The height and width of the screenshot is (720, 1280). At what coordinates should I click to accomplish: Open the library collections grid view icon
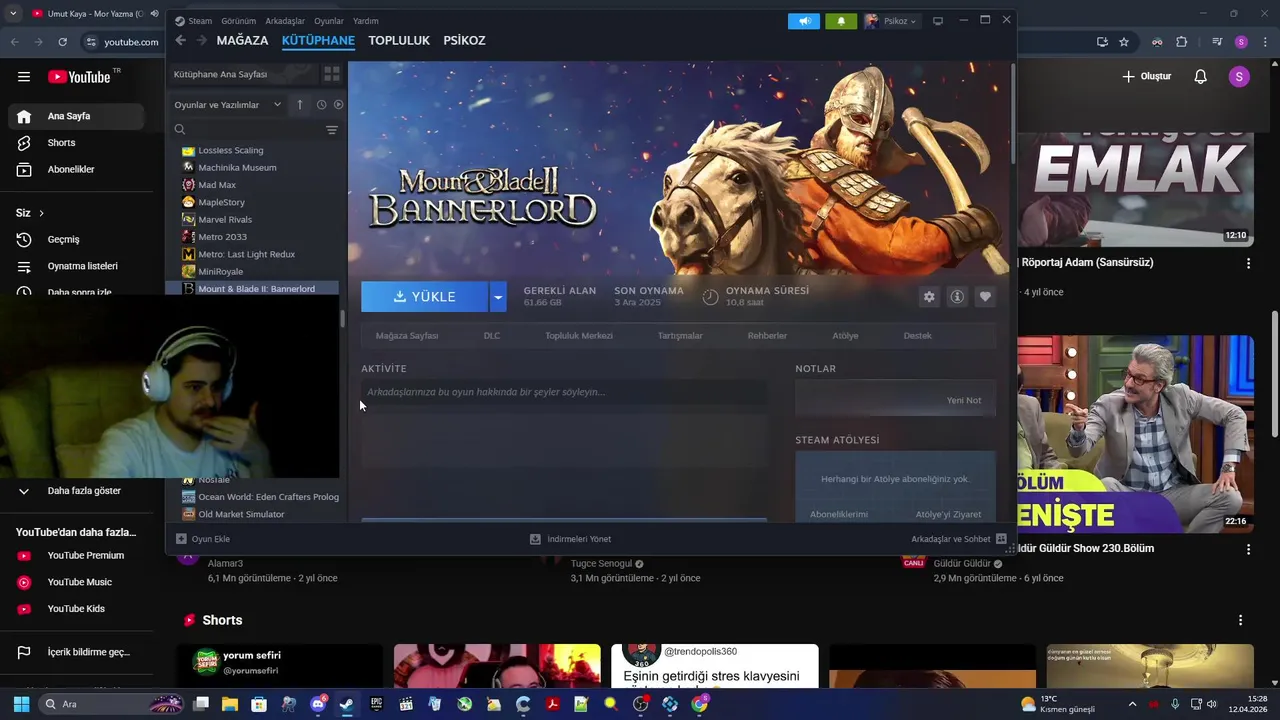click(x=332, y=74)
